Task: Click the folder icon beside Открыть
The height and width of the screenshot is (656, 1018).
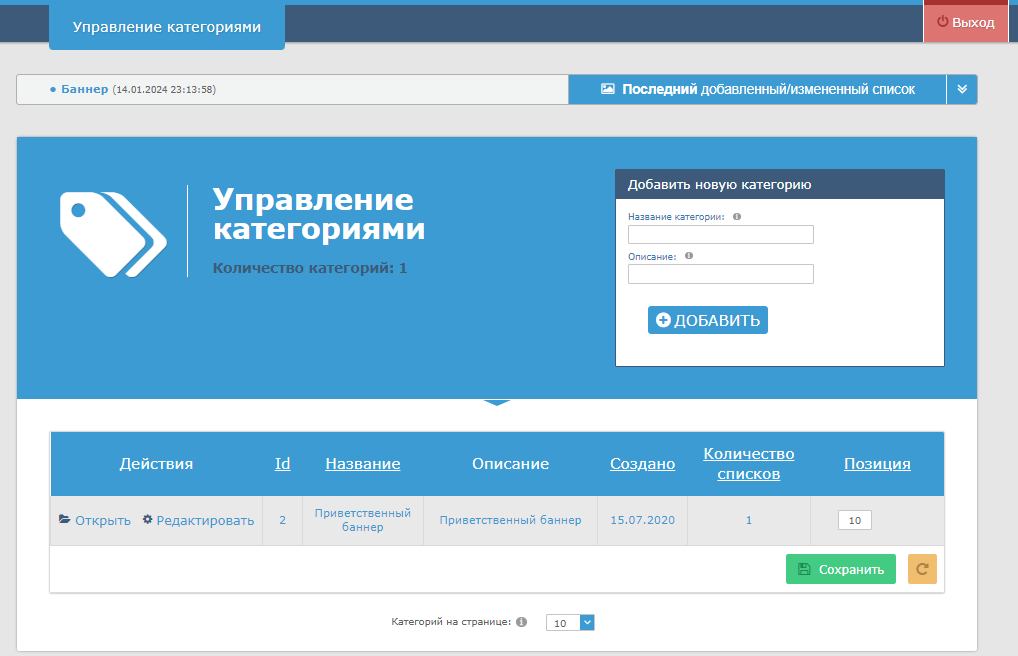Action: click(x=65, y=520)
